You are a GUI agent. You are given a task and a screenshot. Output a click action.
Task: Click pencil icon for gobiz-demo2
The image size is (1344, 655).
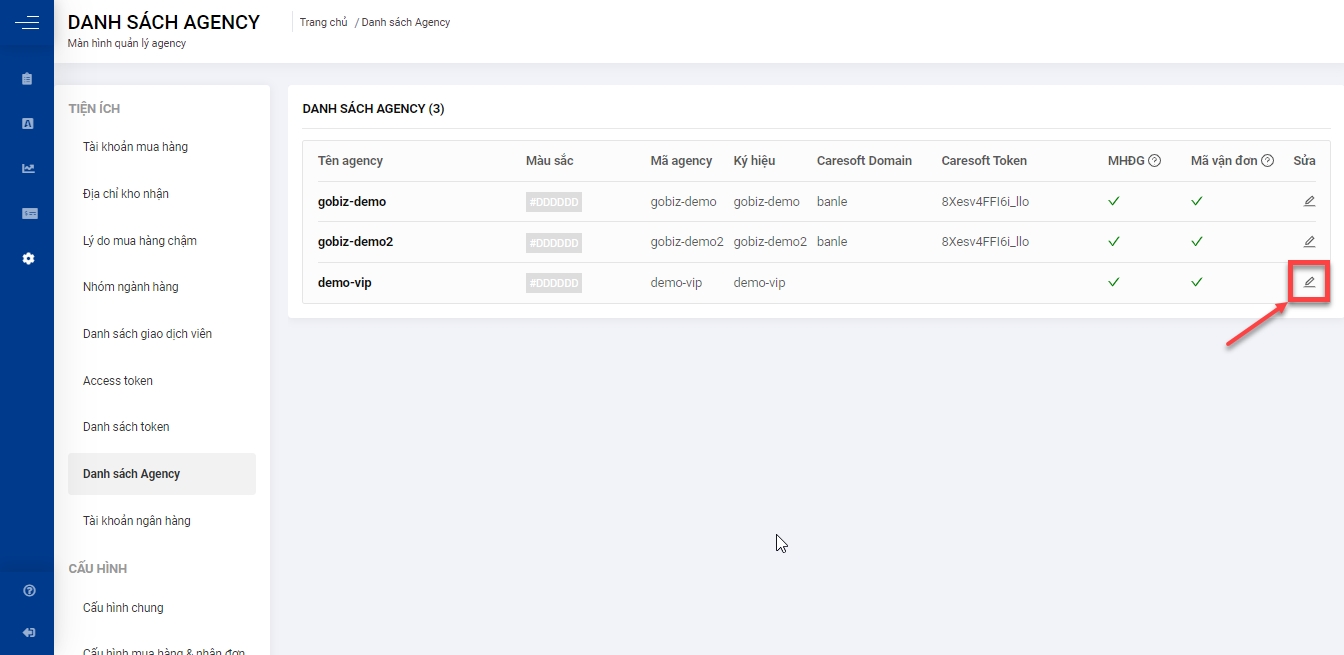1309,242
